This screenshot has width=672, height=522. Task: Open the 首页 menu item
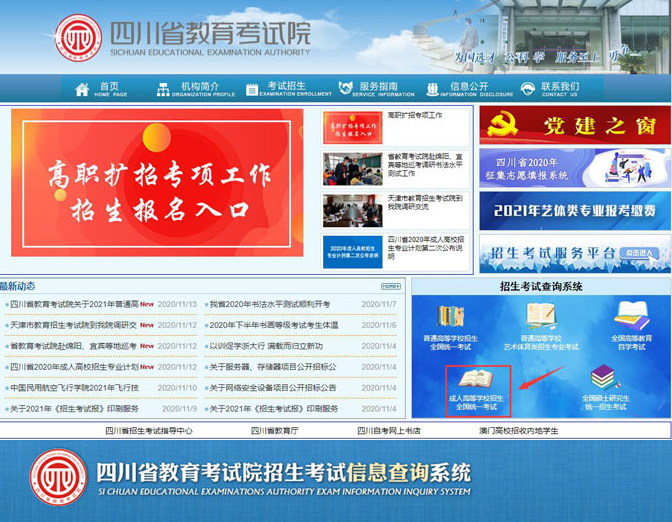[111, 89]
